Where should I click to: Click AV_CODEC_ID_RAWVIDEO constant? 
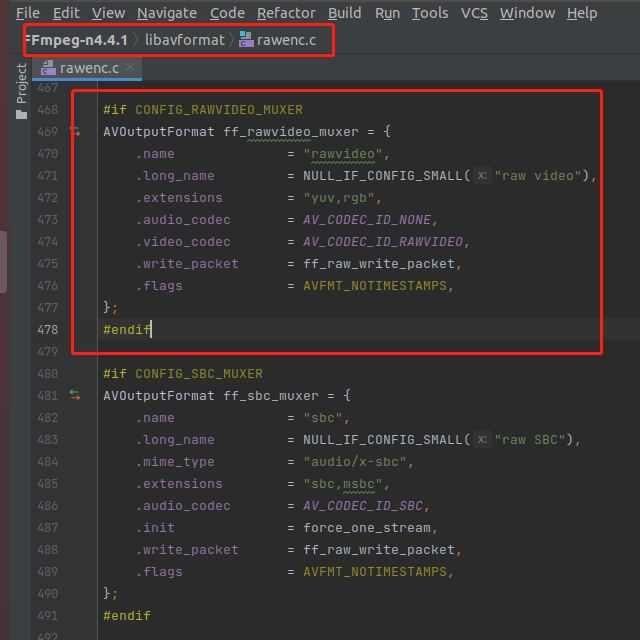click(x=383, y=242)
